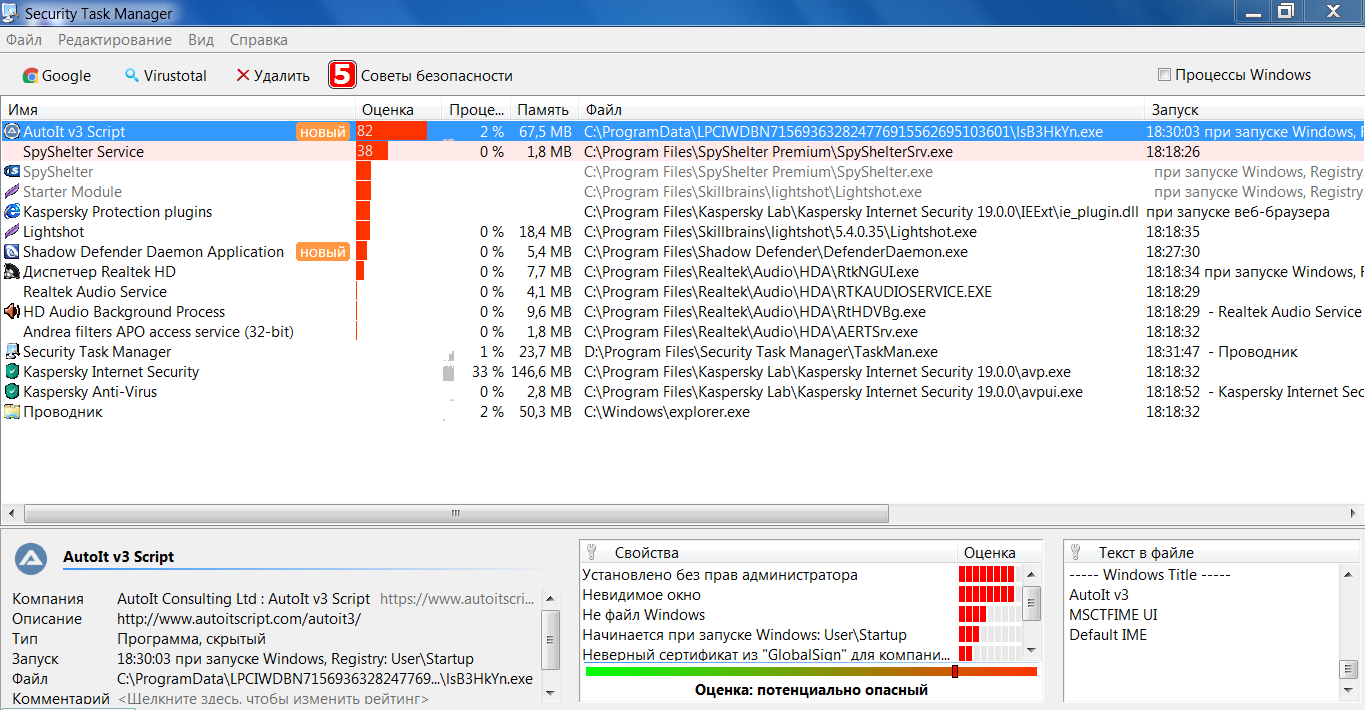Screen dimensions: 1365x710
Task: Sort by the Файл column header
Action: pos(861,110)
